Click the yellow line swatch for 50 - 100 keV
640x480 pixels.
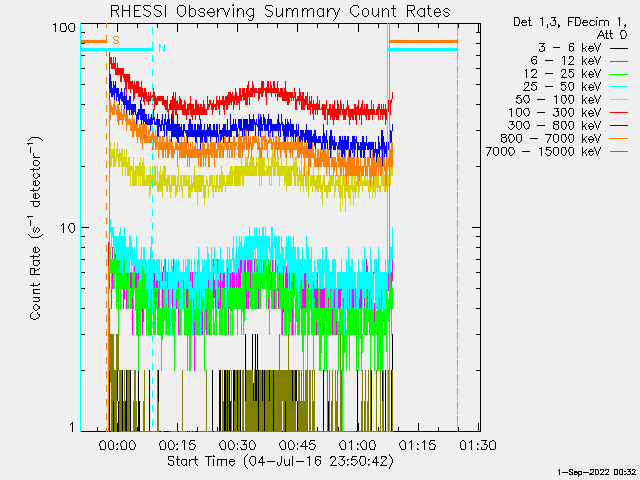[x=619, y=100]
